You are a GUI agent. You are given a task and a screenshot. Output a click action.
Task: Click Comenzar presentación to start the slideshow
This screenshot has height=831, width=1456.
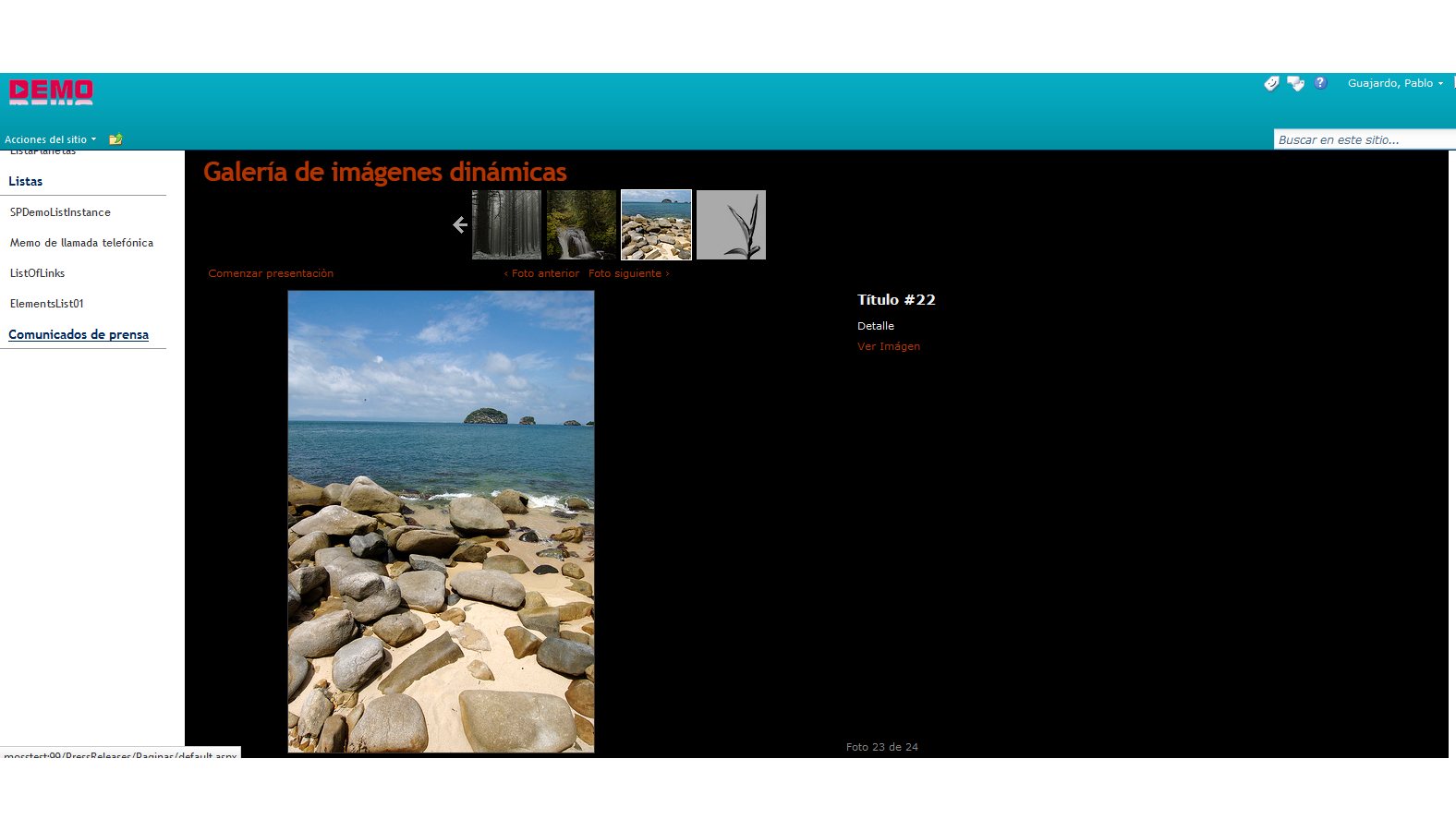[271, 273]
